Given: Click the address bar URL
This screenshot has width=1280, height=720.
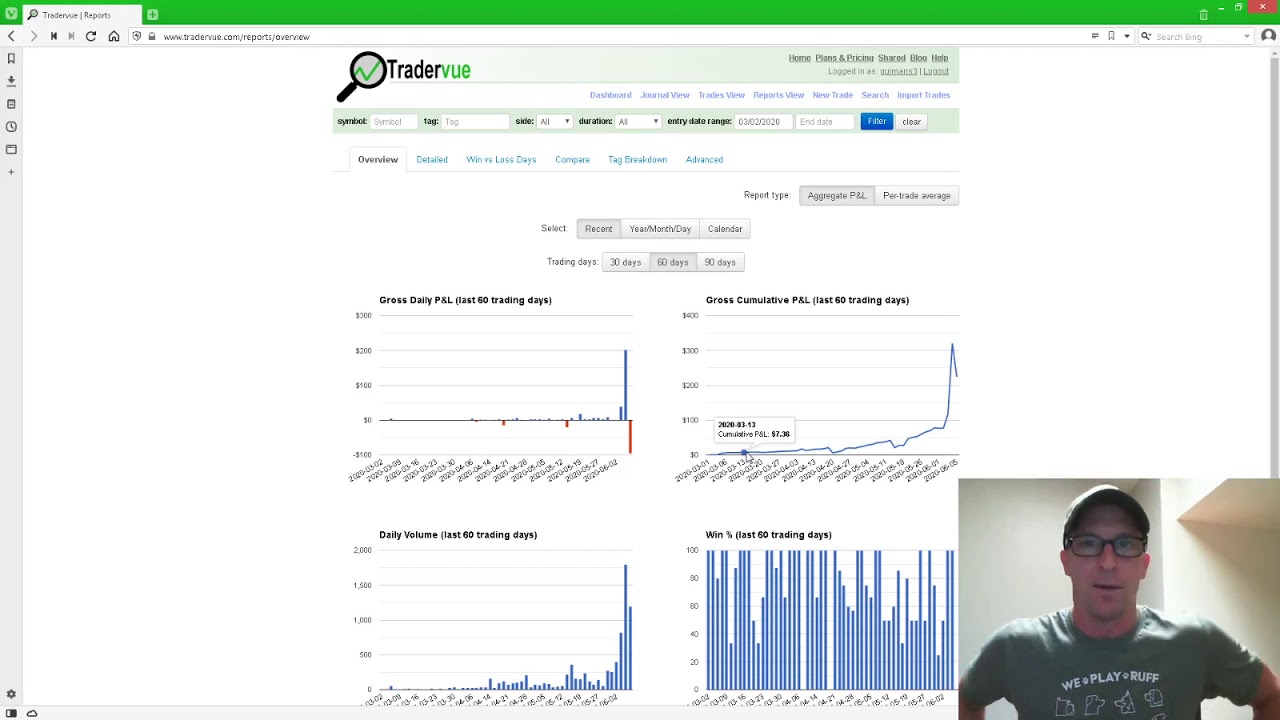Looking at the screenshot, I should (236, 37).
